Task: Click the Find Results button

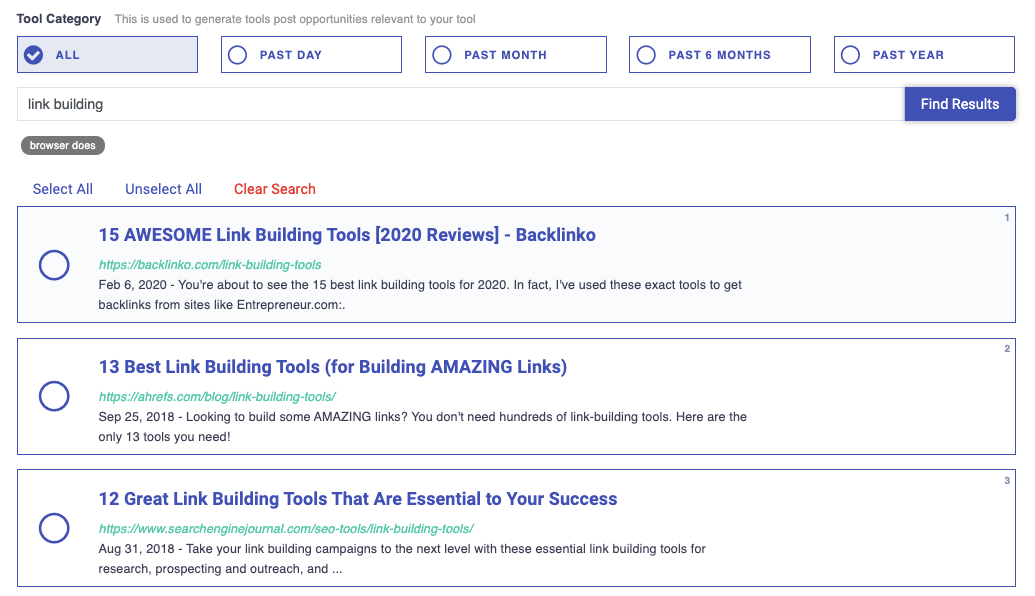Action: coord(959,103)
